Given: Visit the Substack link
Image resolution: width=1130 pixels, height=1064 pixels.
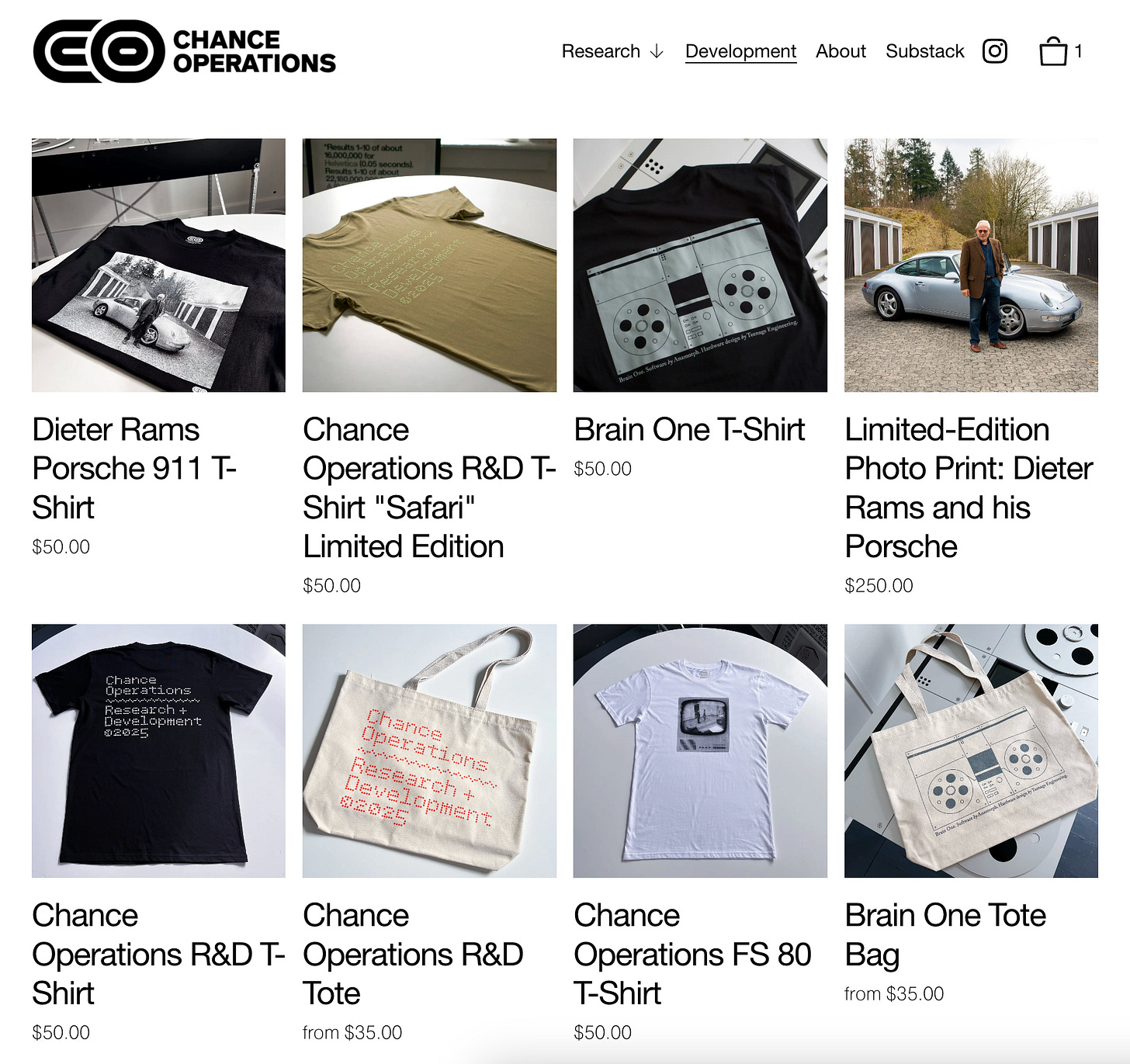Looking at the screenshot, I should pyautogui.click(x=924, y=51).
